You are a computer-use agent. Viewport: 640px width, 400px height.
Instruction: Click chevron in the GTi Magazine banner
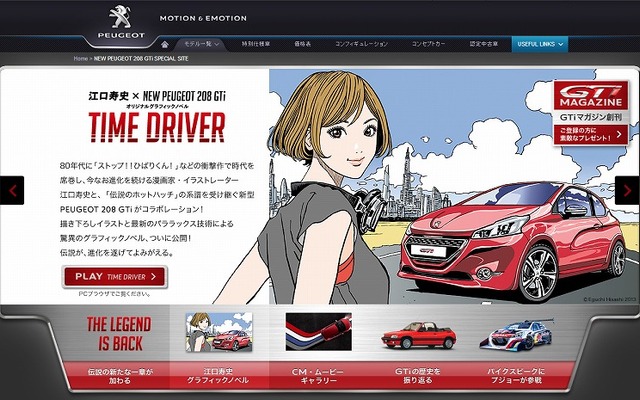pos(620,134)
